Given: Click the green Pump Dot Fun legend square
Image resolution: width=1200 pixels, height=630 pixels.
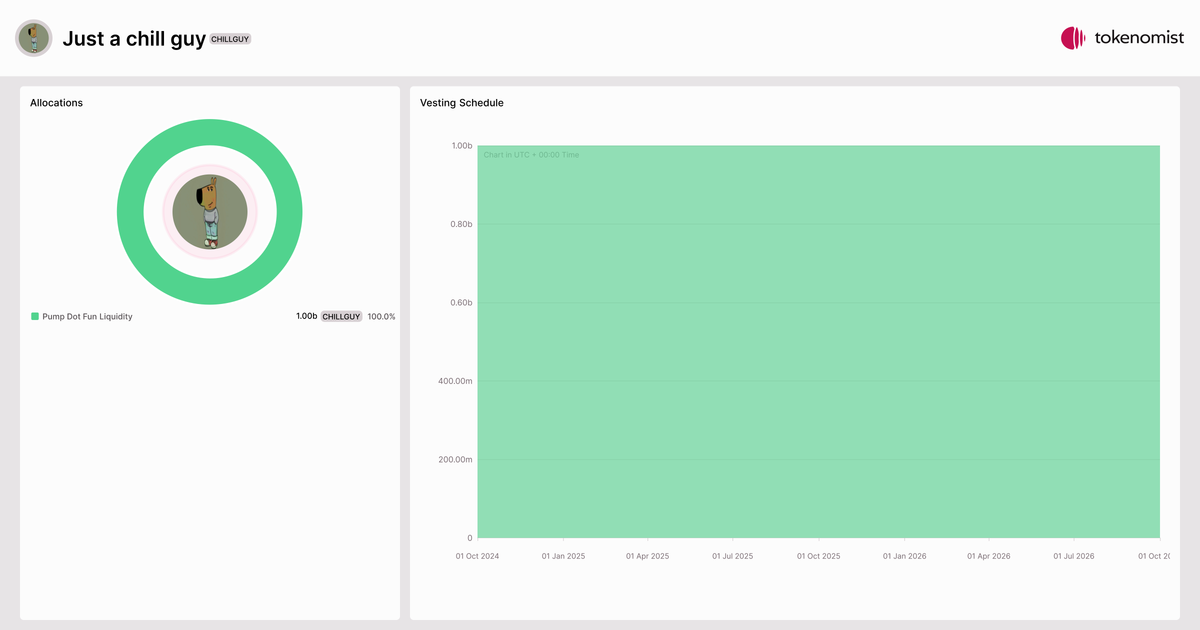Looking at the screenshot, I should [35, 316].
